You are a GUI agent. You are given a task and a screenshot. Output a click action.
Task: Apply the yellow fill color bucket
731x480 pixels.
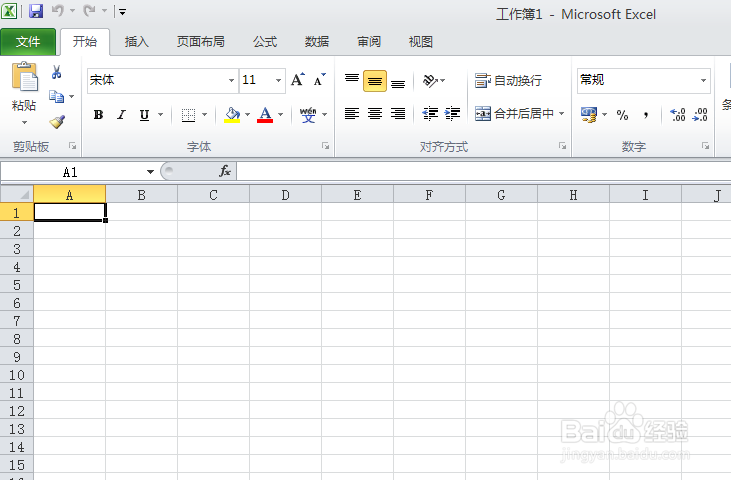click(x=232, y=115)
